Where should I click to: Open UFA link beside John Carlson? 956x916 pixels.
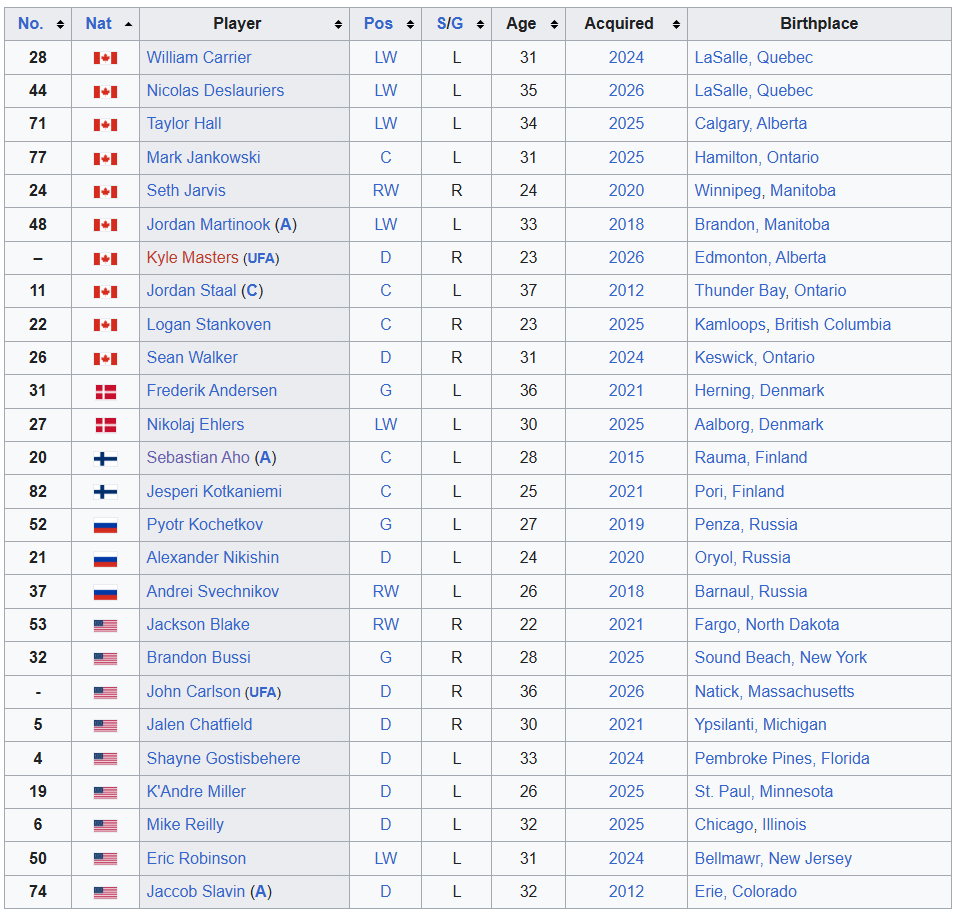click(262, 692)
